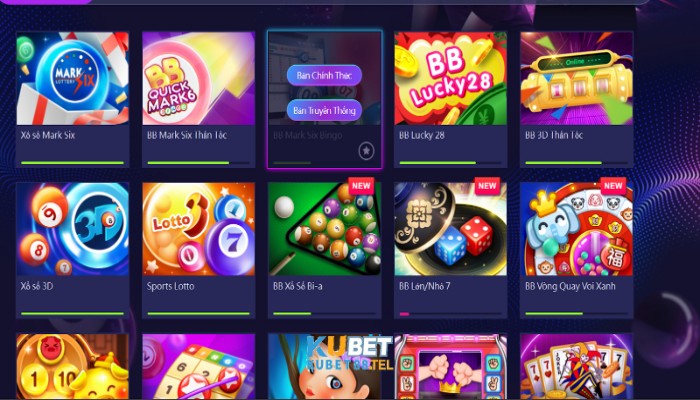Viewport: 700px width, 400px height.
Task: Click the green progress bar under Sports Lotto
Action: (x=199, y=314)
